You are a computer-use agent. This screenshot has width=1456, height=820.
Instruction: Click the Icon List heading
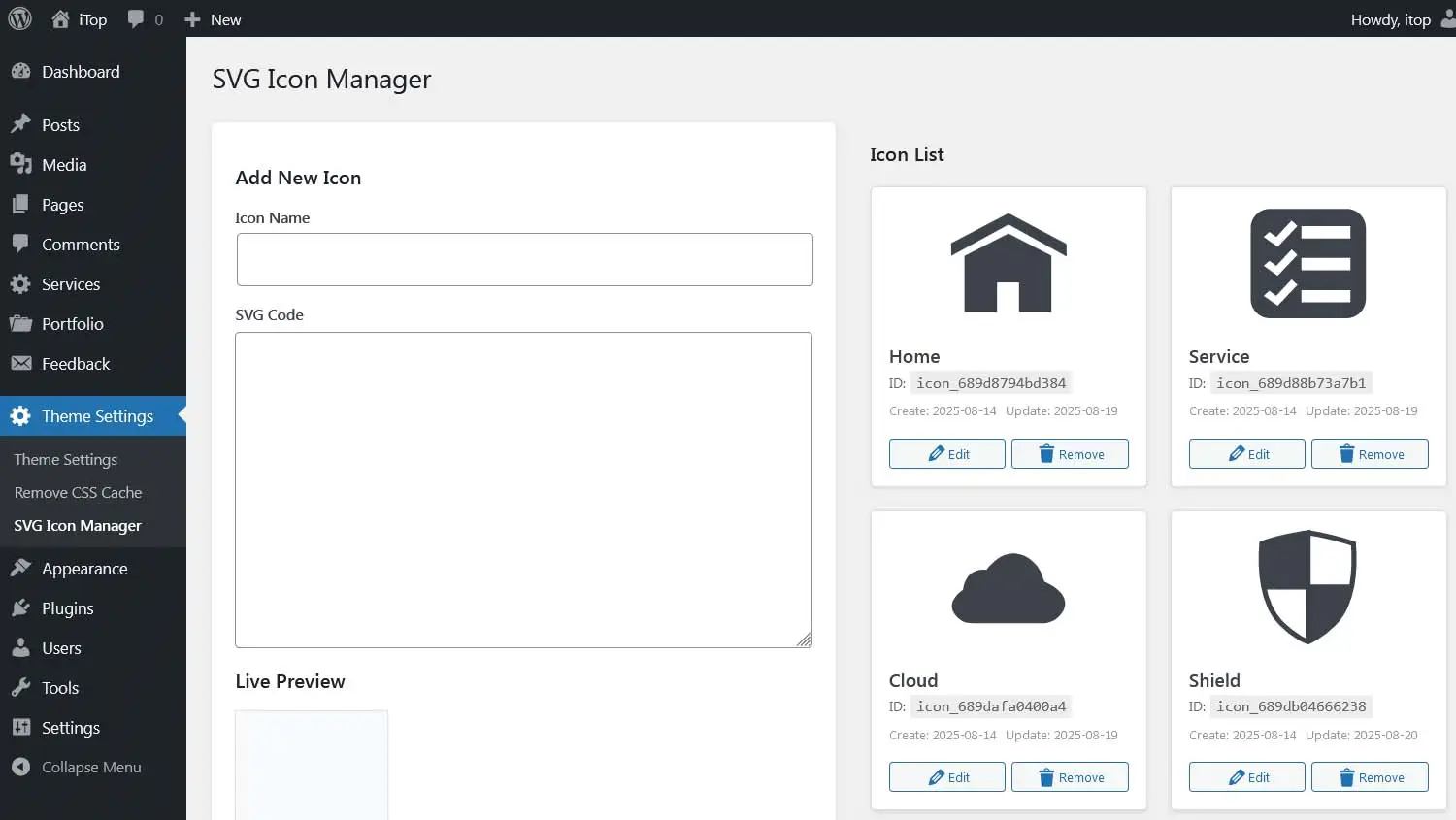click(907, 154)
